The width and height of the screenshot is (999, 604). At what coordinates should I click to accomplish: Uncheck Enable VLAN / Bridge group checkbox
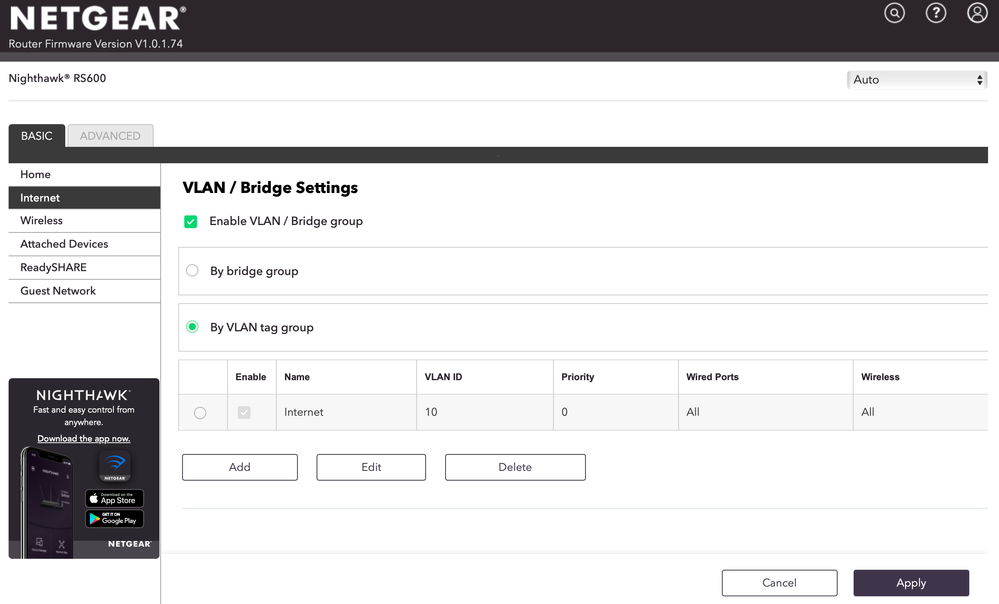click(191, 221)
